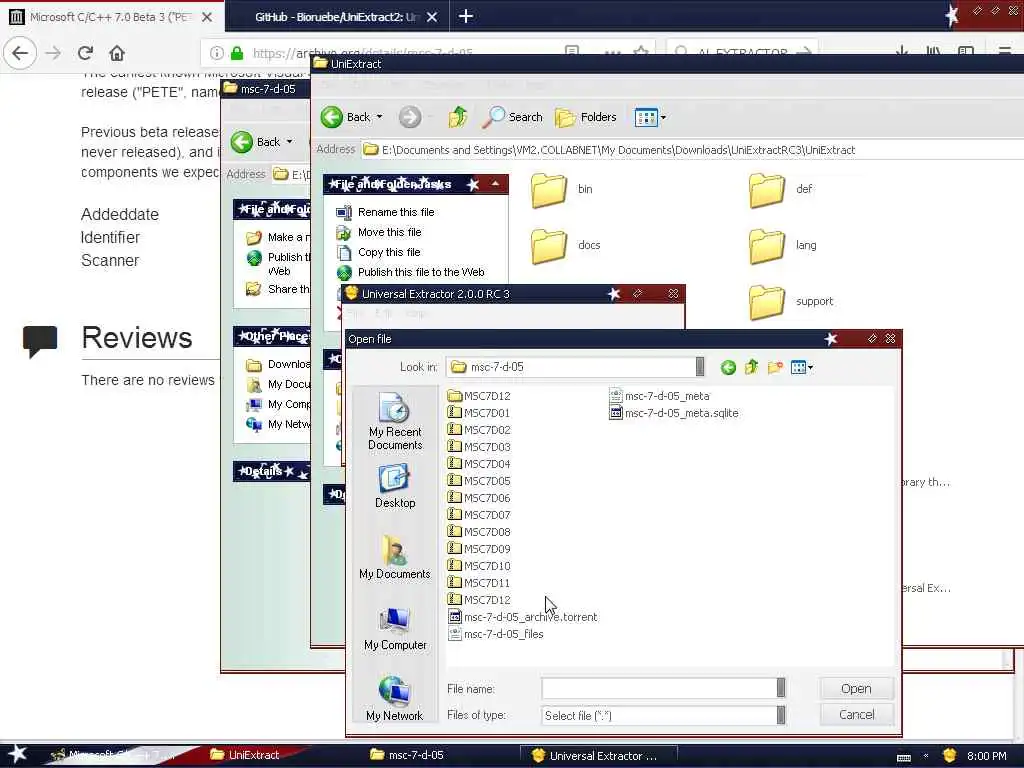Screen dimensions: 1024x768
Task: Open My Recent Documents shortcut
Action: coord(394,422)
